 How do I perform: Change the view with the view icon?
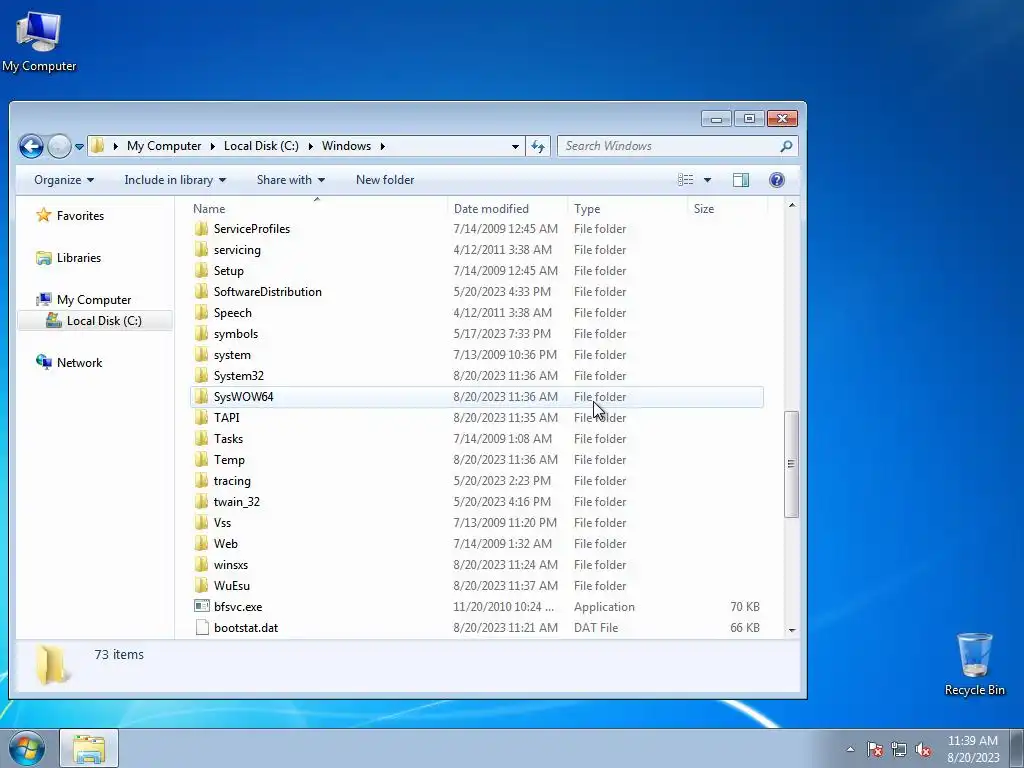click(685, 180)
